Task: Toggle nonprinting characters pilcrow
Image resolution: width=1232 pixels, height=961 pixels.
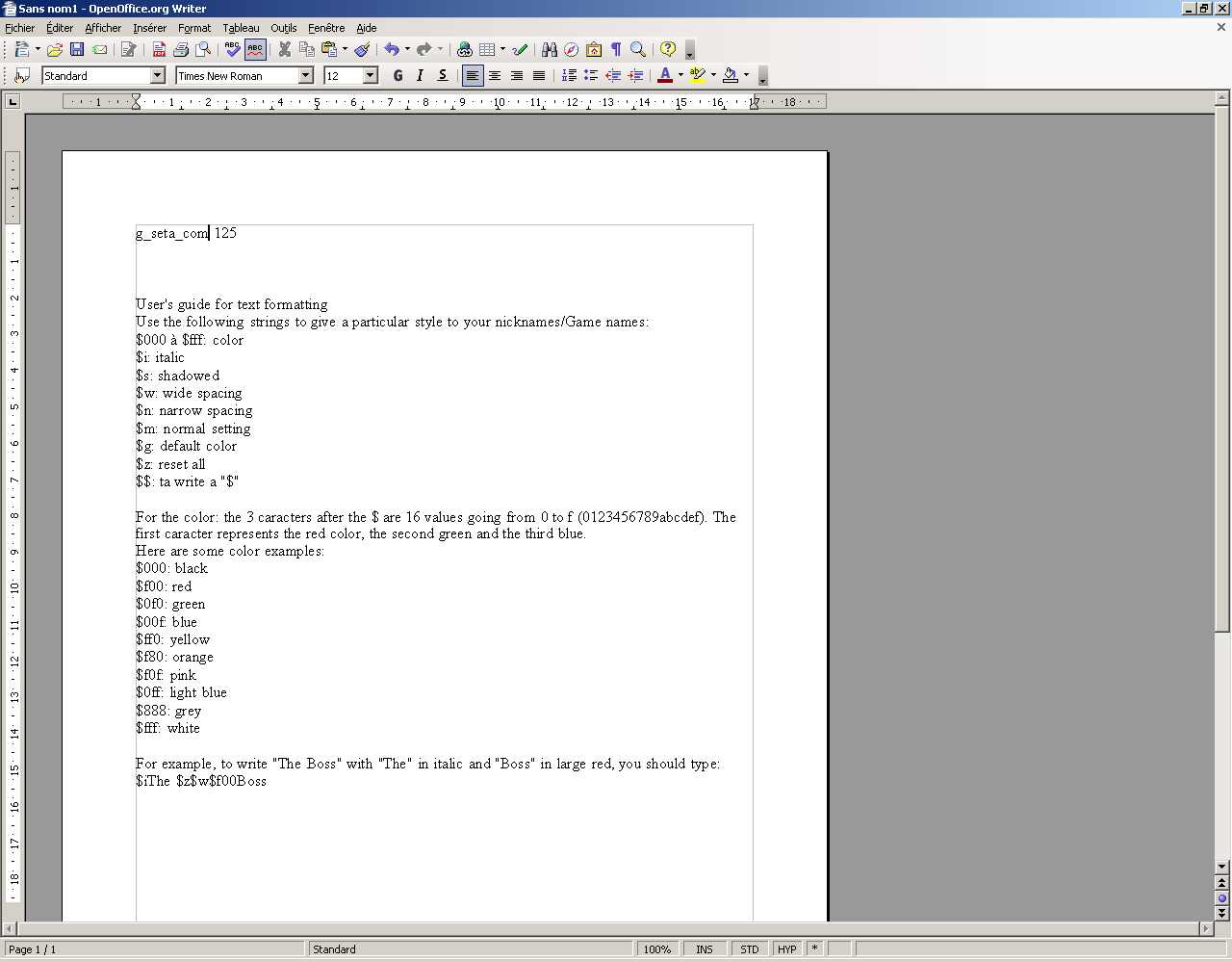Action: click(616, 49)
